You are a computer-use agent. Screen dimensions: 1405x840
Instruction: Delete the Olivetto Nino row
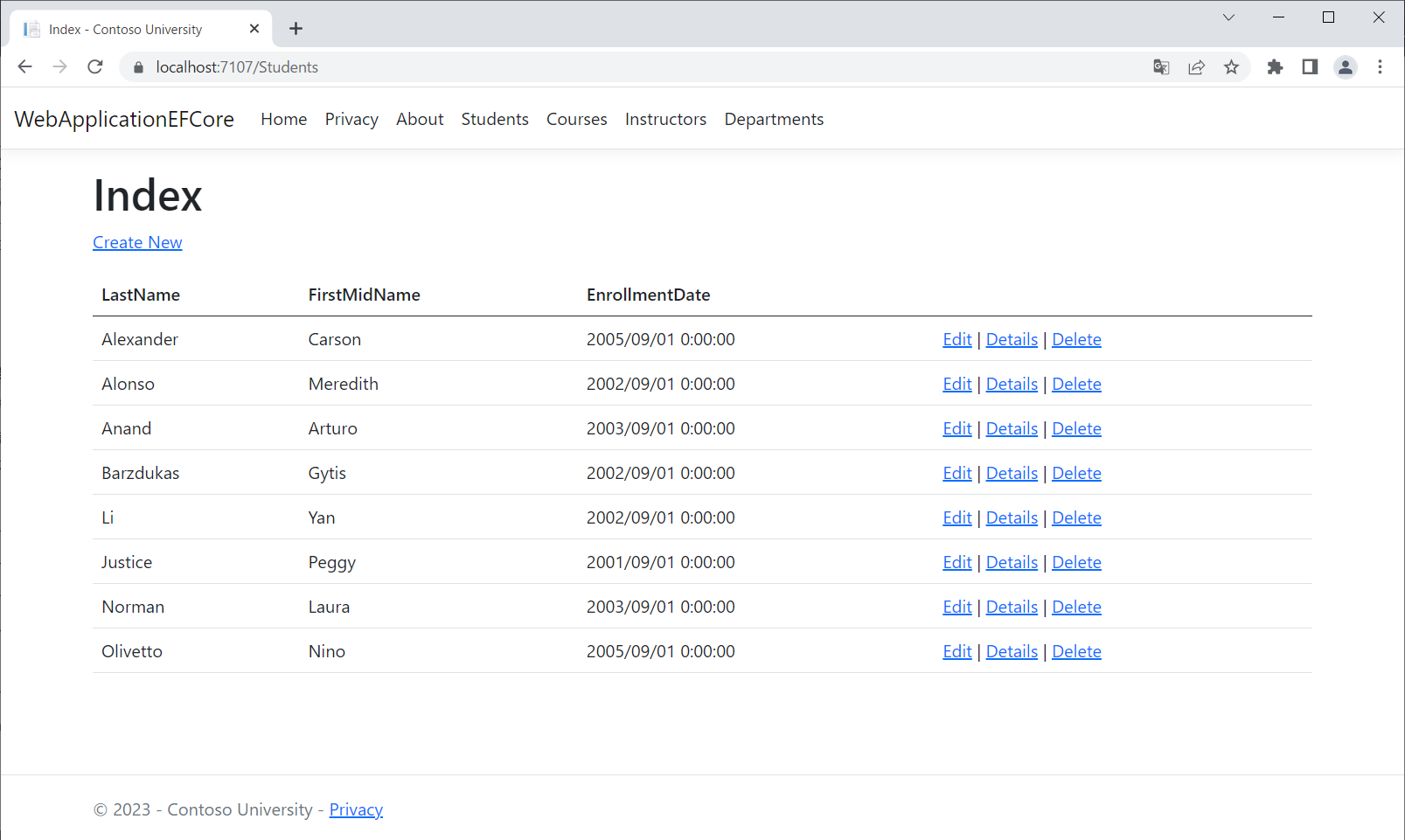pos(1076,651)
